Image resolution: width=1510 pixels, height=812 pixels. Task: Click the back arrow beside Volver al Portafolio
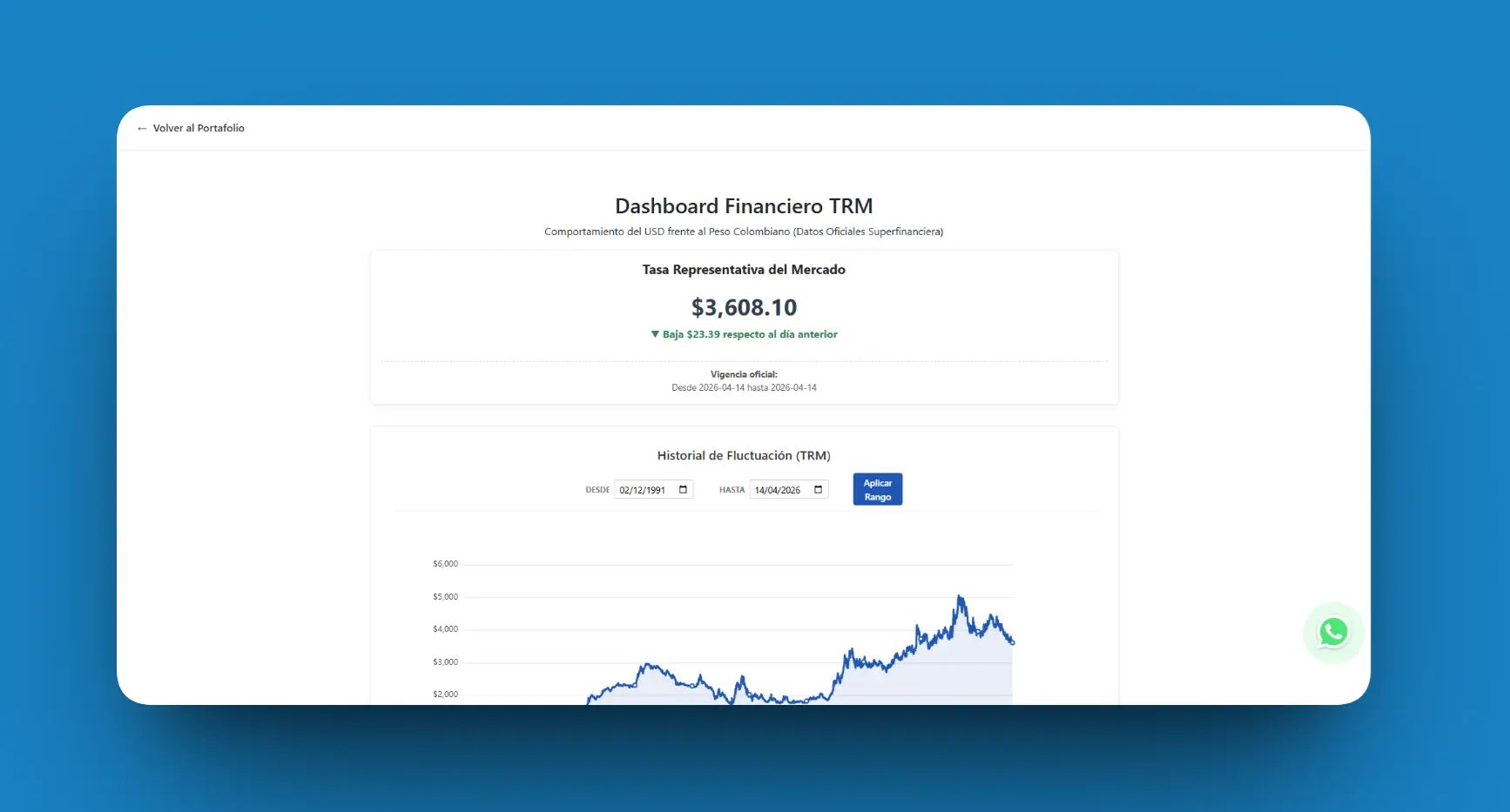[142, 128]
